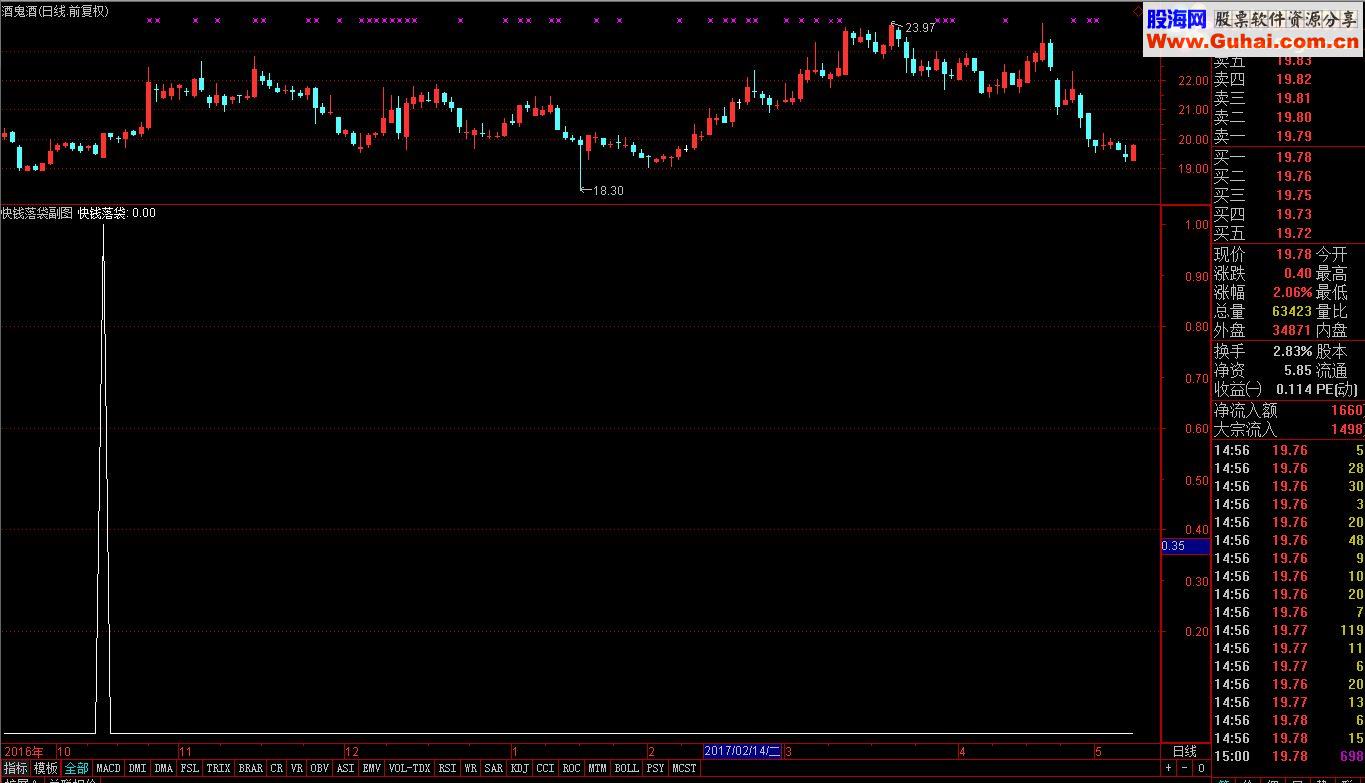Viewport: 1365px width, 783px height.
Task: Click the 买五 bid price 19.72
Action: tap(1293, 233)
